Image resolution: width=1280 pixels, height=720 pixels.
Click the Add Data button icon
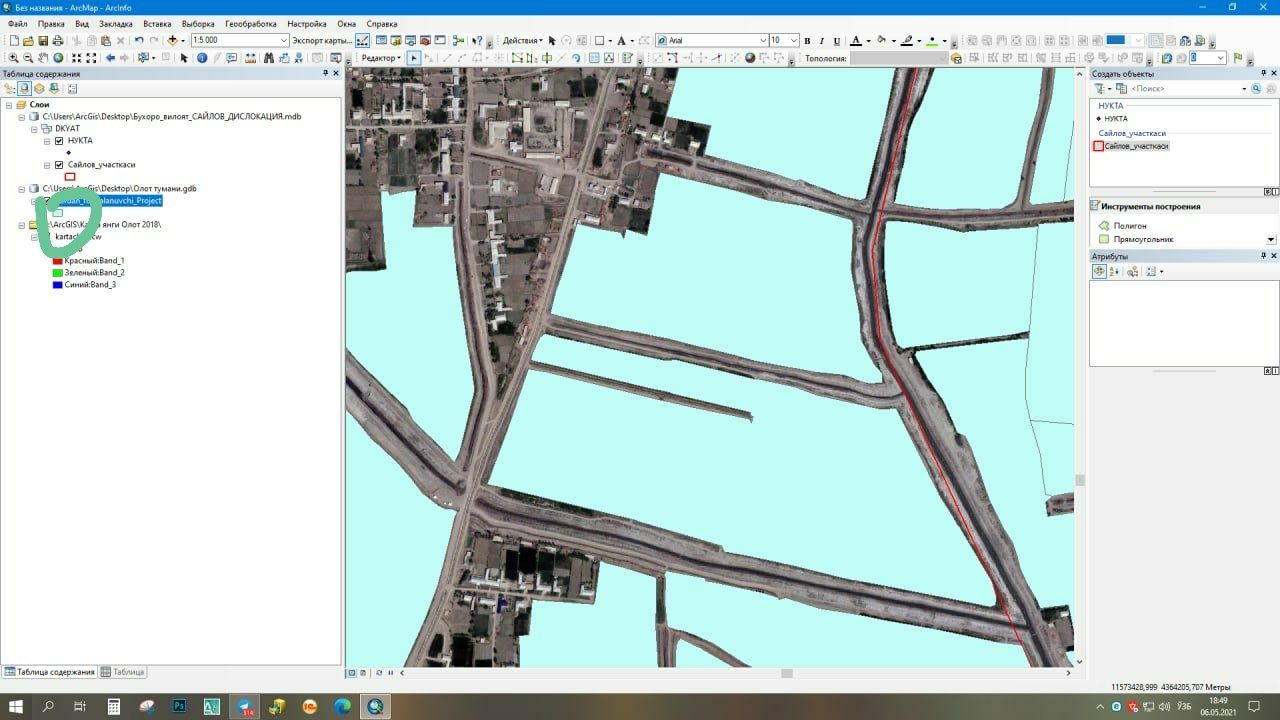174,41
